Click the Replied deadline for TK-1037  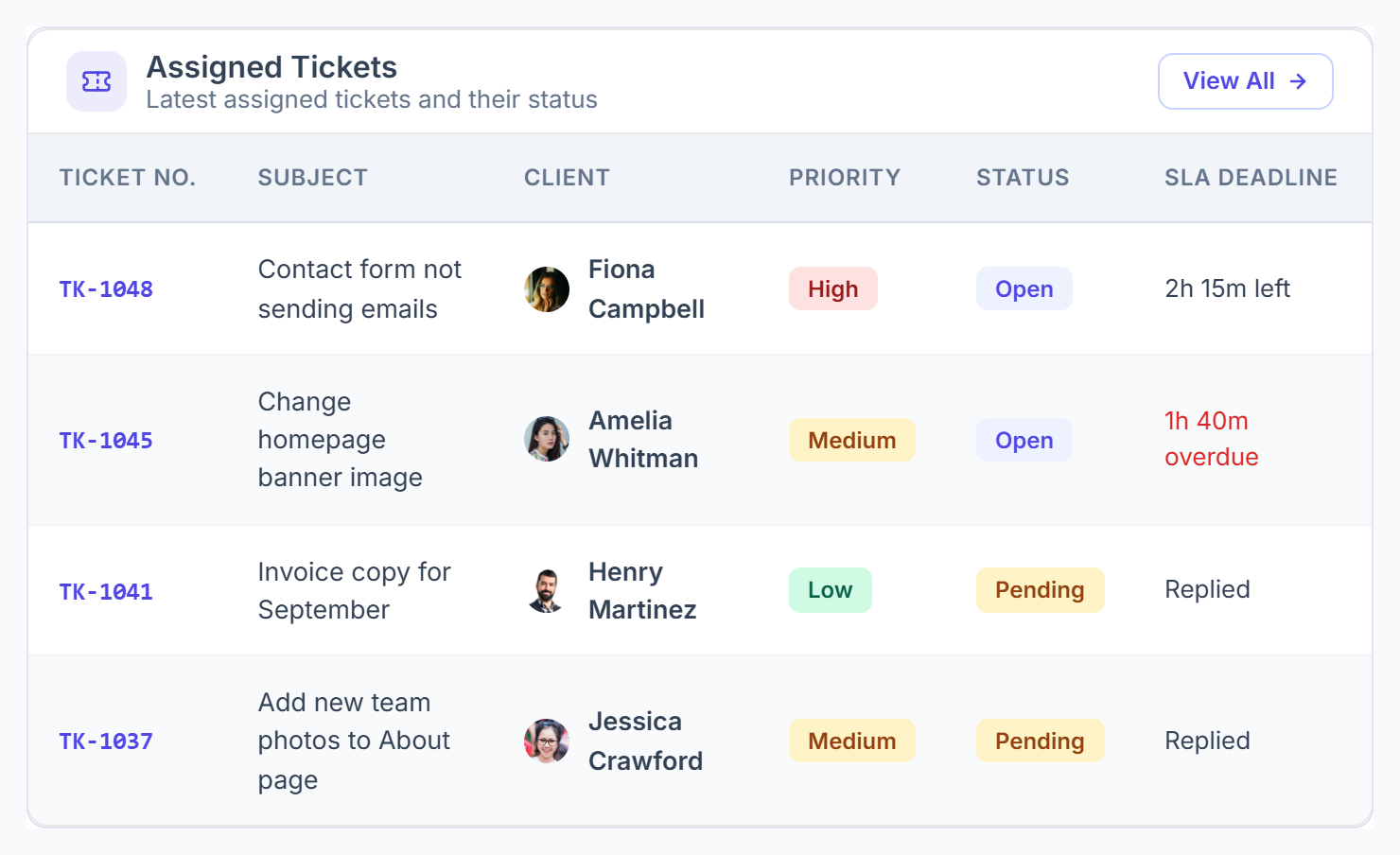pos(1207,741)
